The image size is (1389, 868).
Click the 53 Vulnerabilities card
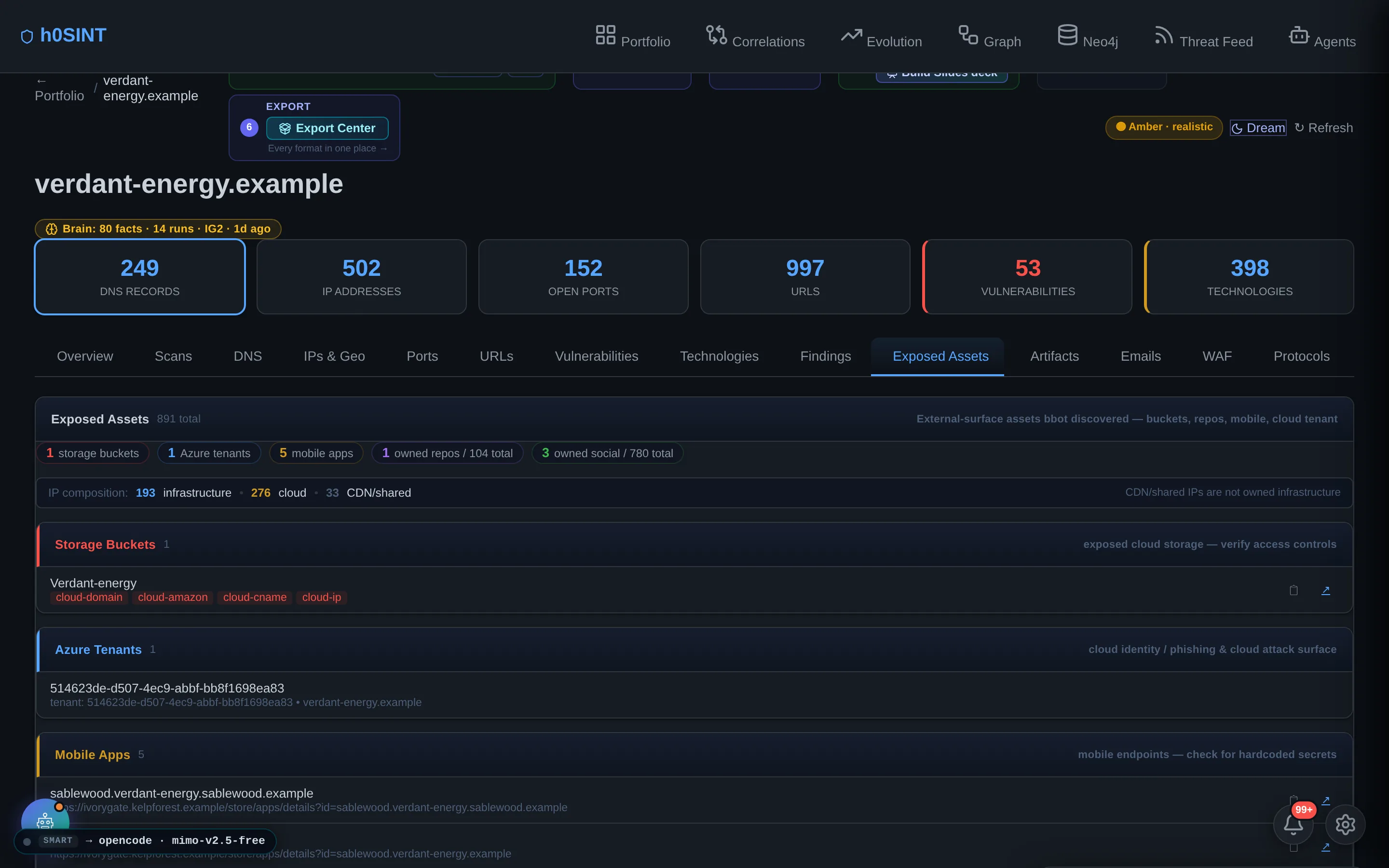click(x=1027, y=277)
